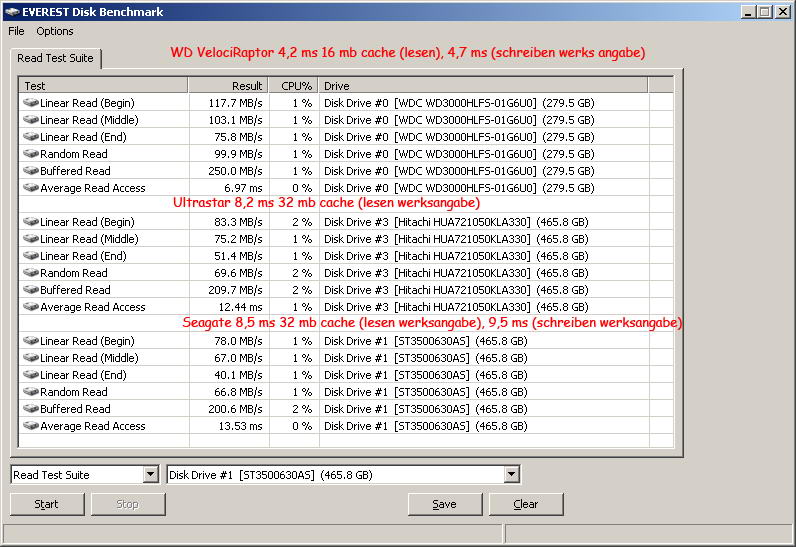Click the drive icon of 75.2 MB/s Linear Read (Middle)

31,238
